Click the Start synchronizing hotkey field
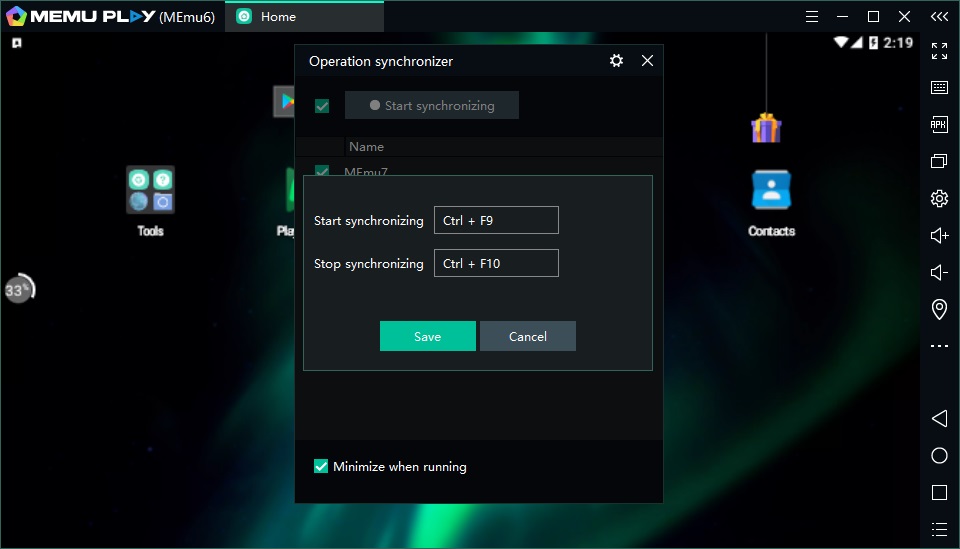This screenshot has height=549, width=960. tap(496, 221)
